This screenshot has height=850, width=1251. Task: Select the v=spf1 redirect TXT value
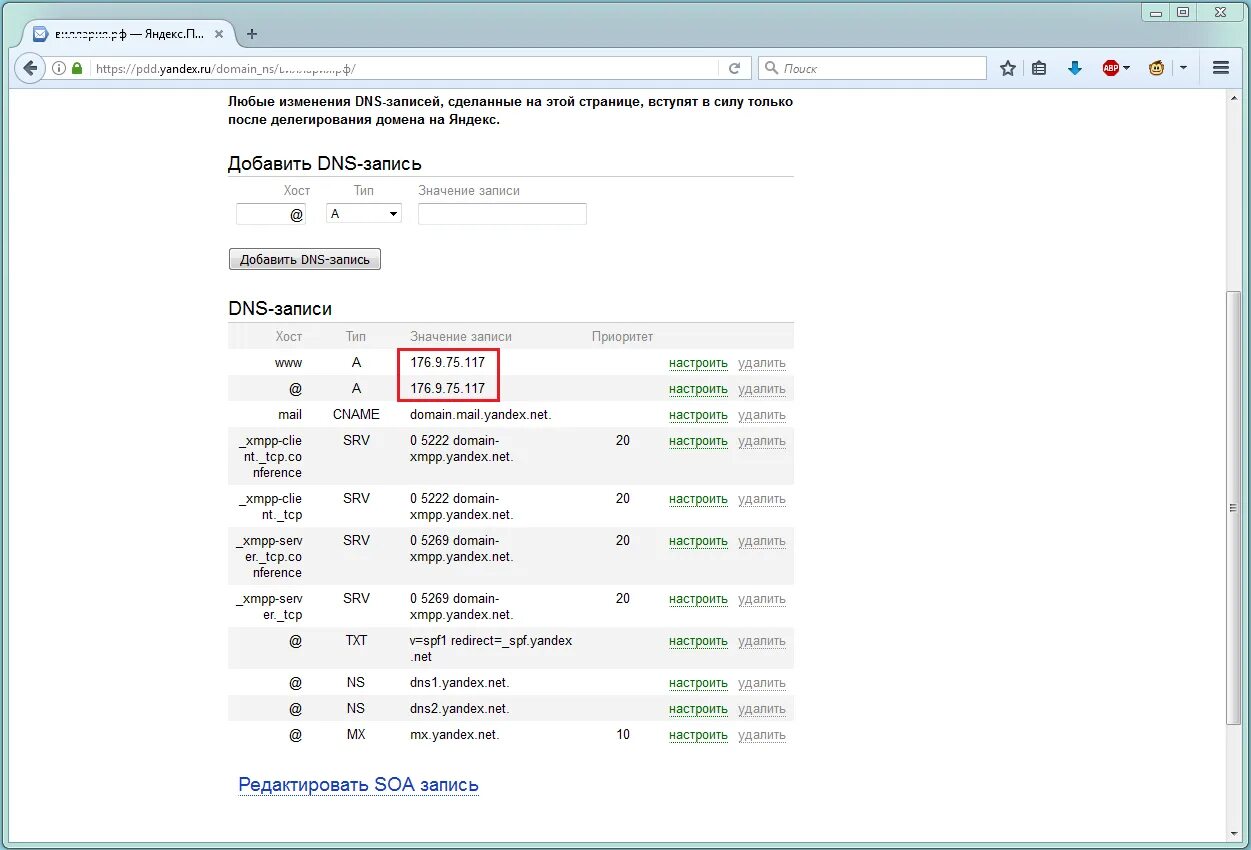click(x=491, y=648)
